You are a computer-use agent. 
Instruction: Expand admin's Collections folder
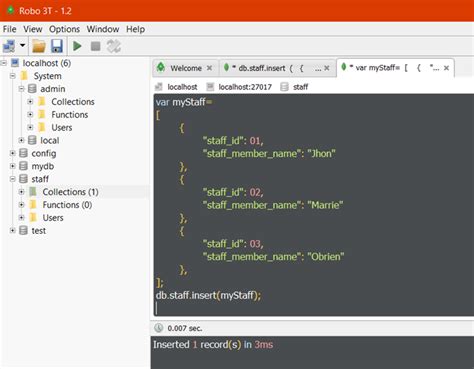point(30,102)
